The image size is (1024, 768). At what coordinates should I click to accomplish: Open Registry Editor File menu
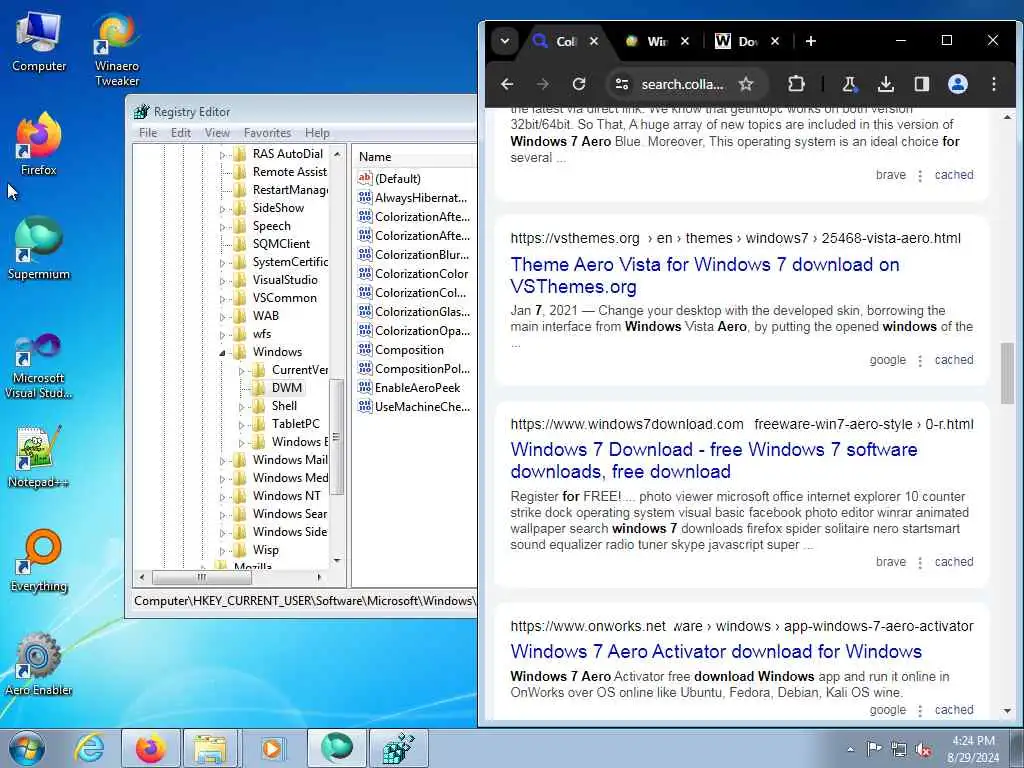point(148,133)
